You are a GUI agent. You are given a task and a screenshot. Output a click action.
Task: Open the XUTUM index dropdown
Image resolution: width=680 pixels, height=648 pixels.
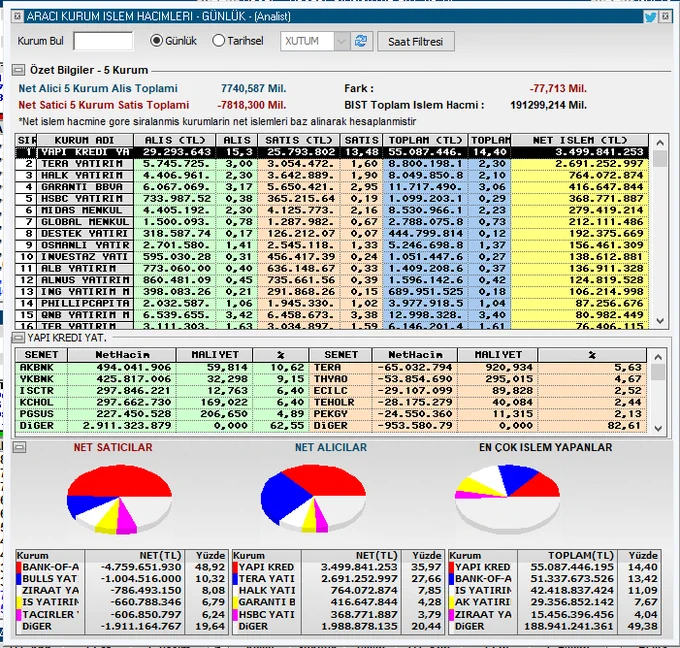342,41
